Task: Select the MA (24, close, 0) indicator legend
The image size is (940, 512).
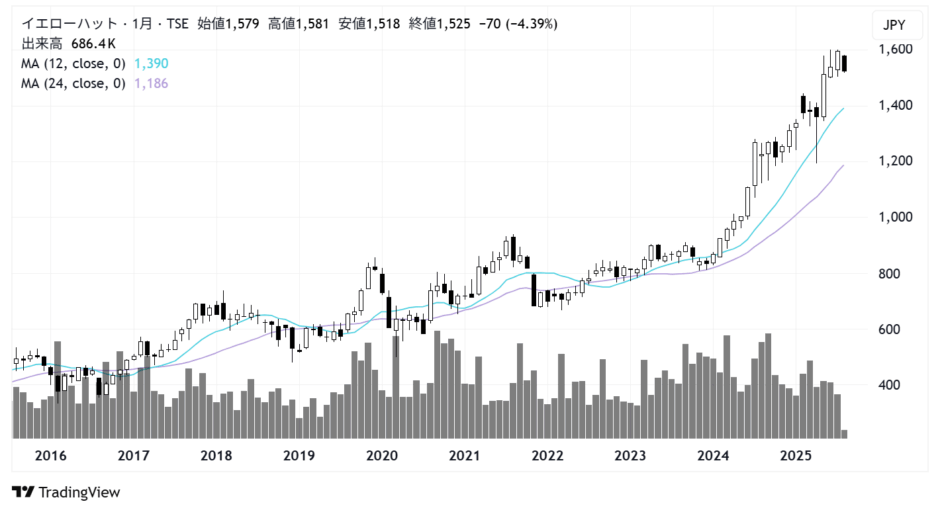Action: pos(75,83)
